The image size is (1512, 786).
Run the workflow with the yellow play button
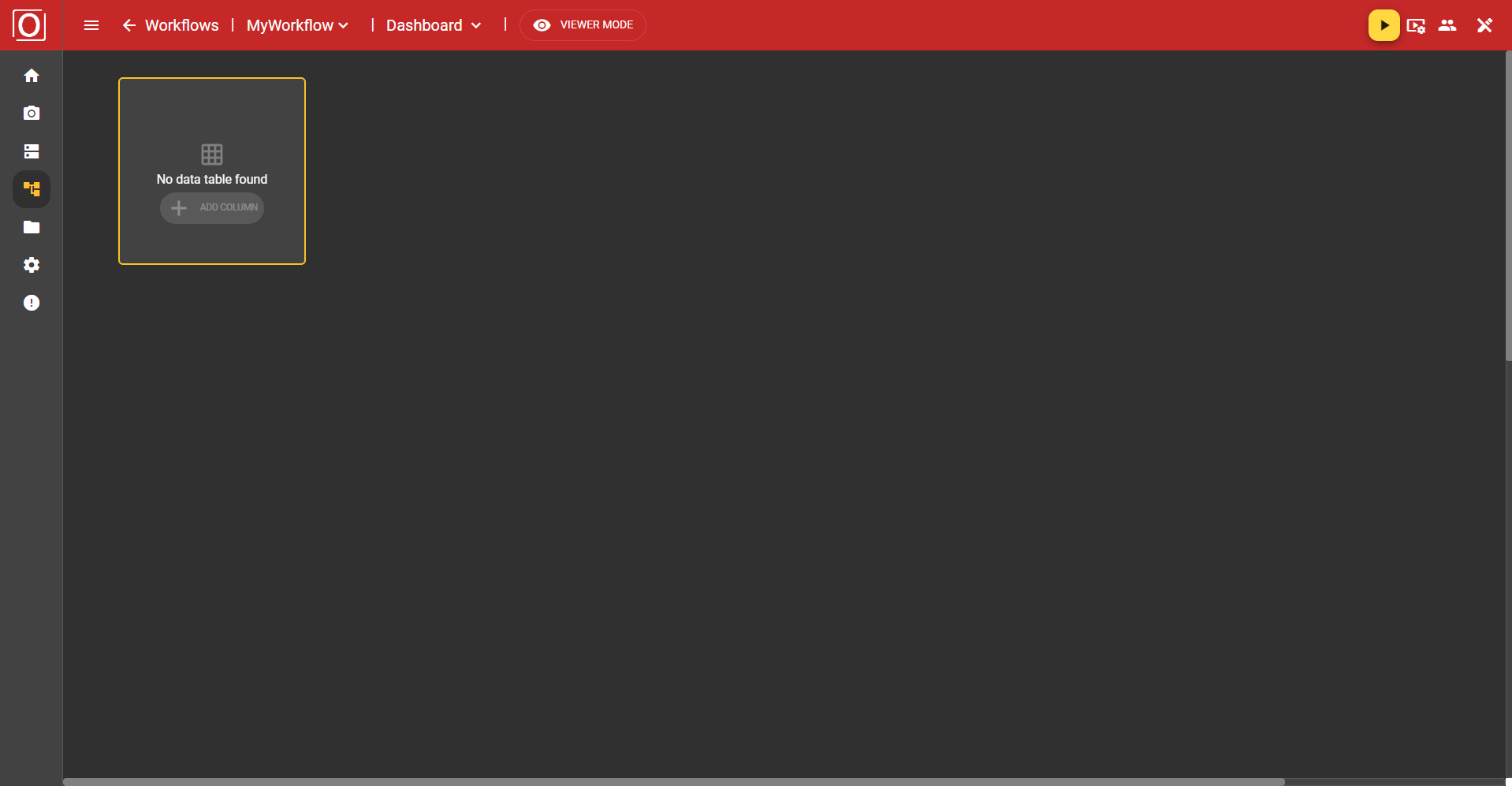pyautogui.click(x=1384, y=24)
